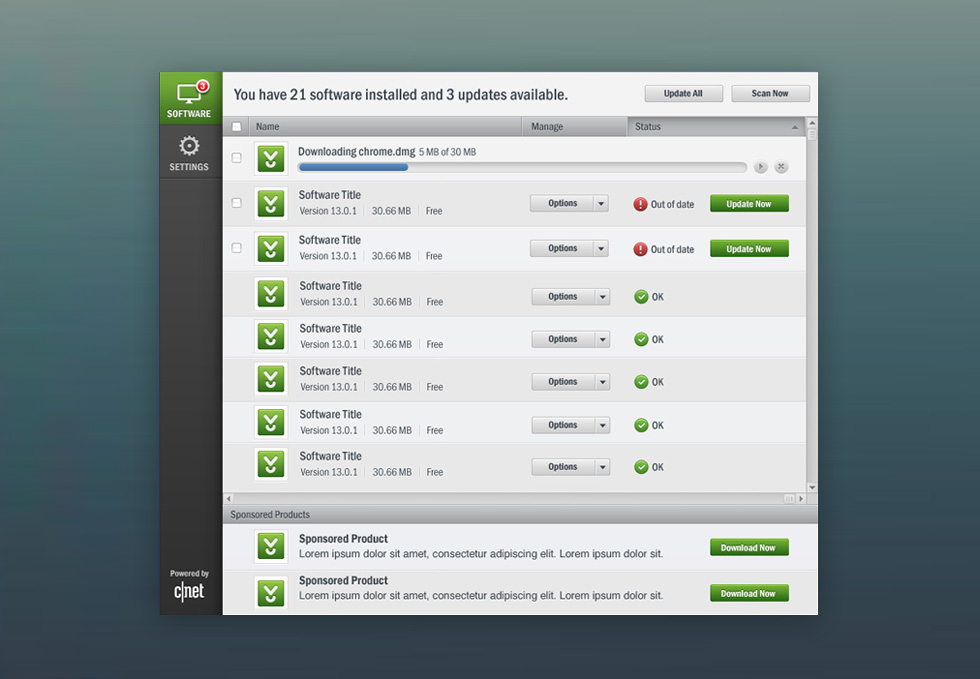The image size is (980, 679).
Task: Click the first green OK checkmark status icon
Action: [641, 297]
